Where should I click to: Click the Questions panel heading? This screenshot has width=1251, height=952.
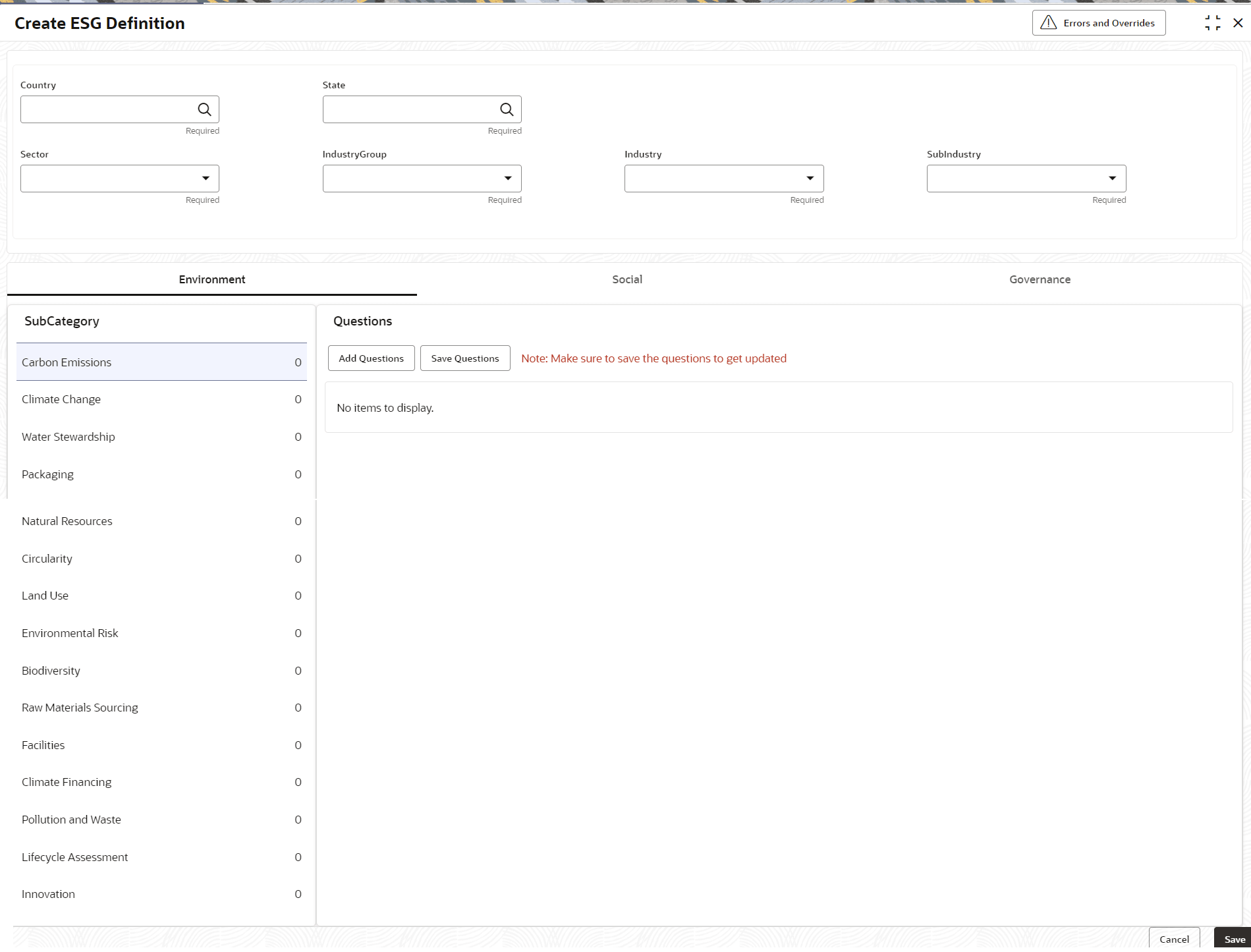pyautogui.click(x=362, y=321)
